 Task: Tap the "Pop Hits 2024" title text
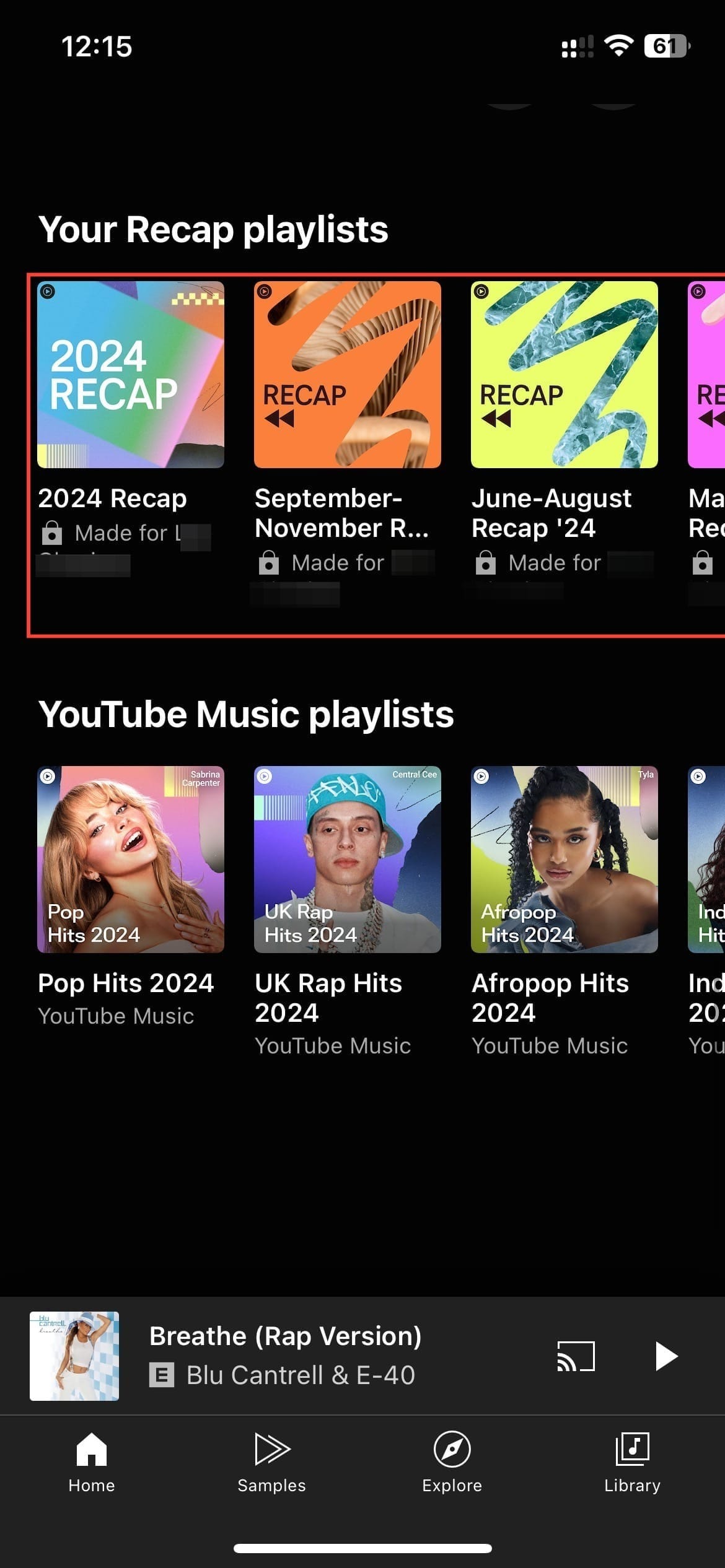click(126, 983)
